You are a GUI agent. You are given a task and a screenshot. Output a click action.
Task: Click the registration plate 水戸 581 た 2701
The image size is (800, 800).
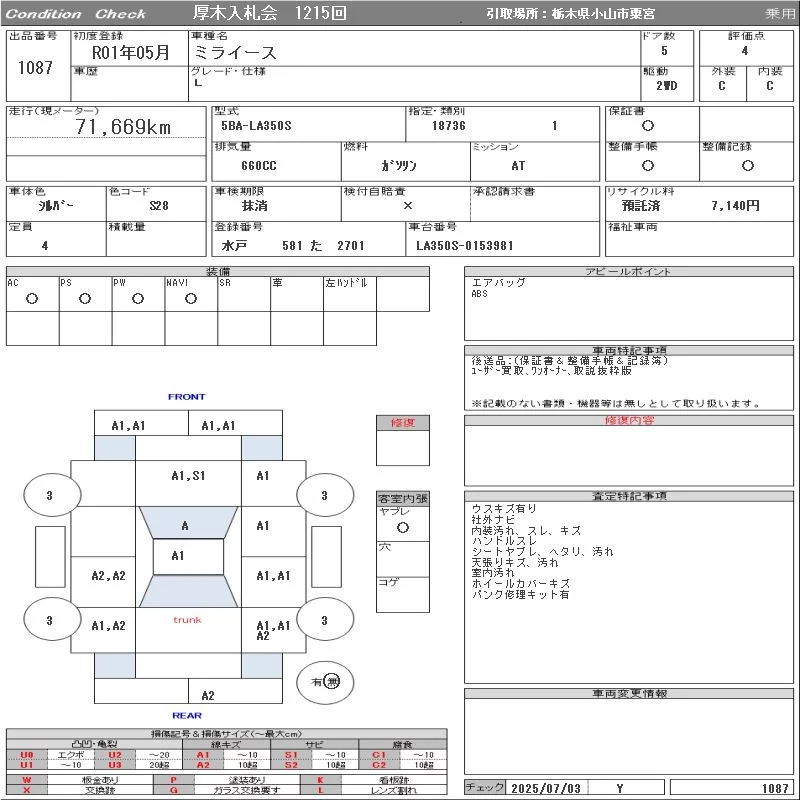point(293,245)
